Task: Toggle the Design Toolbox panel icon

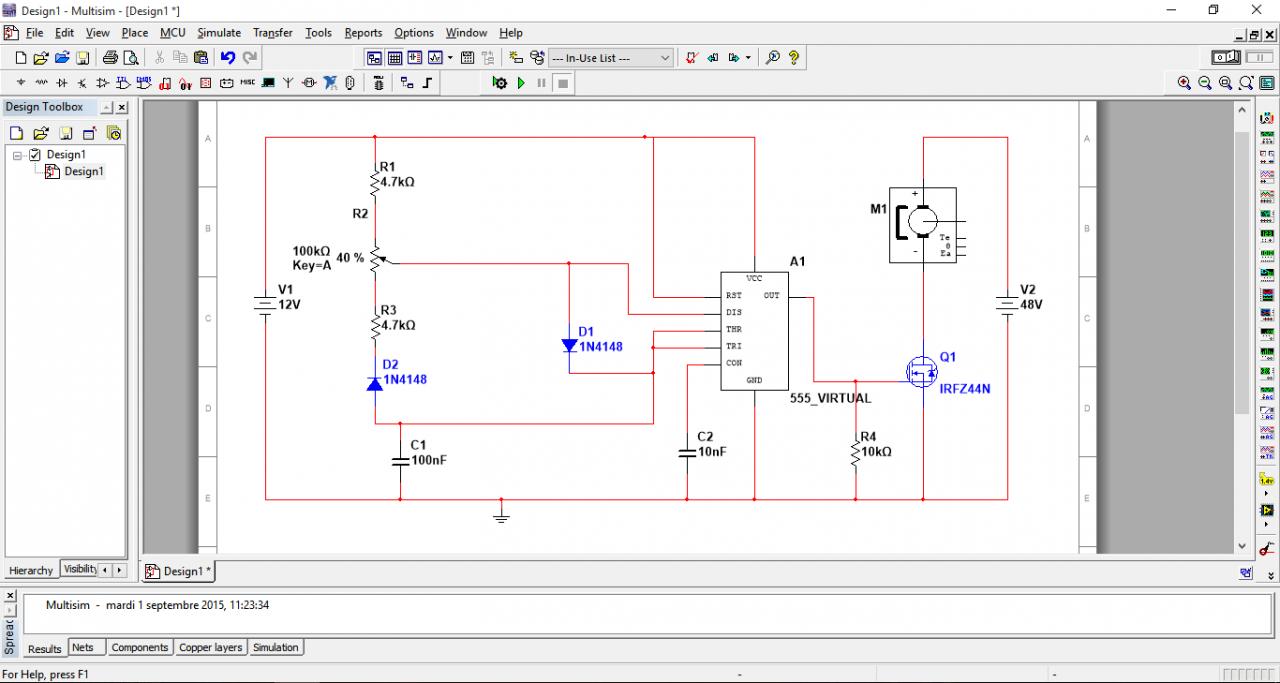Action: [374, 58]
